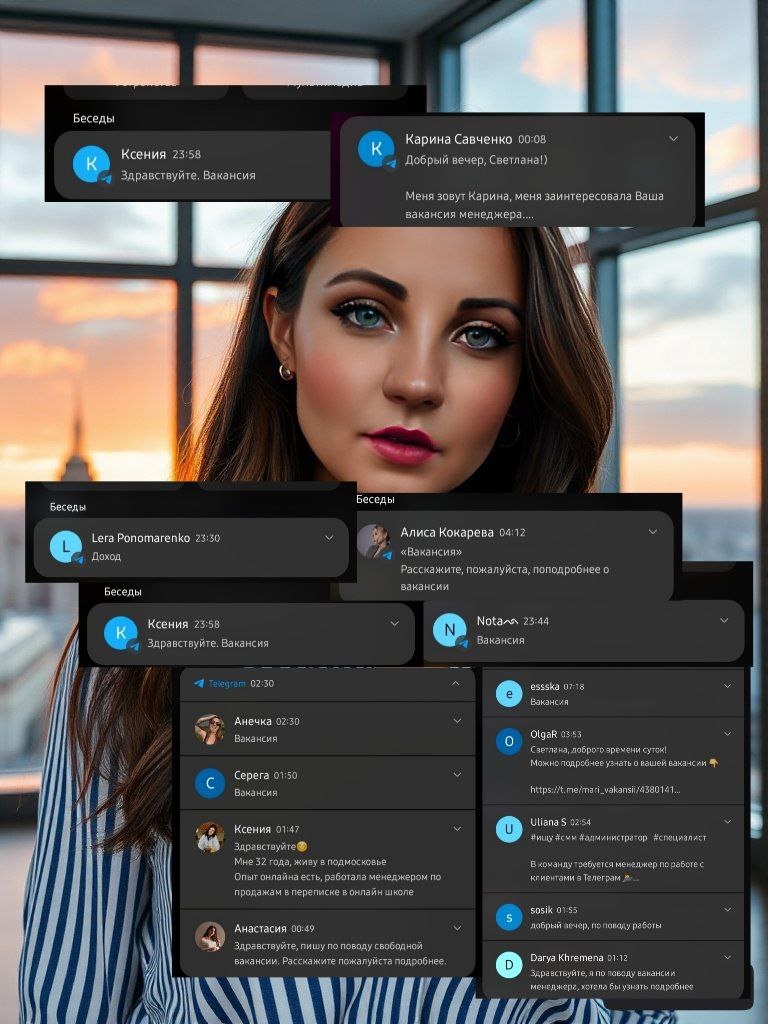The width and height of the screenshot is (768, 1024).
Task: Open Анечка's 'Вакансия' message
Action: pyautogui.click(x=255, y=738)
